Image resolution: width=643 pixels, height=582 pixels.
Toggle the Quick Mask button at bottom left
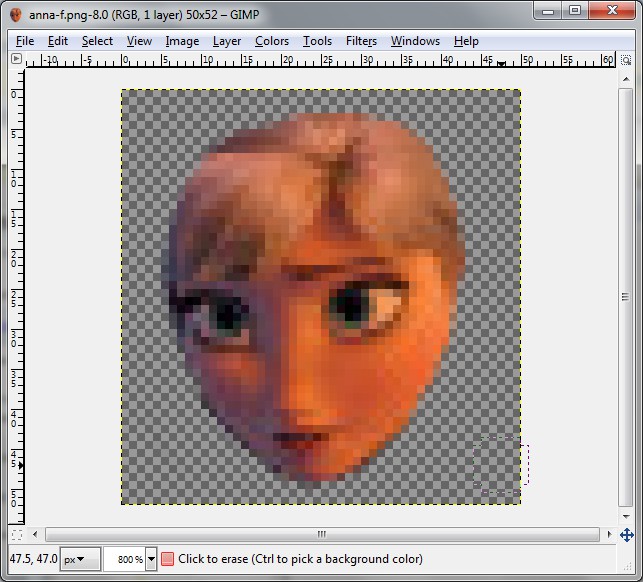coord(16,534)
